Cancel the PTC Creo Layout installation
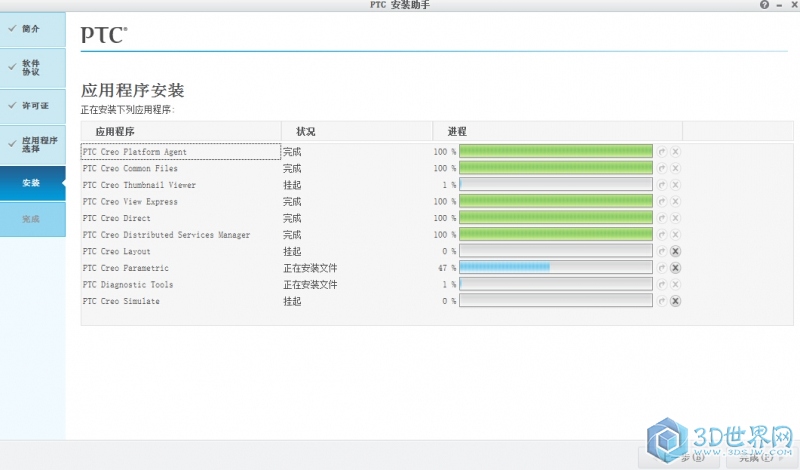The width and height of the screenshot is (800, 470). [676, 251]
